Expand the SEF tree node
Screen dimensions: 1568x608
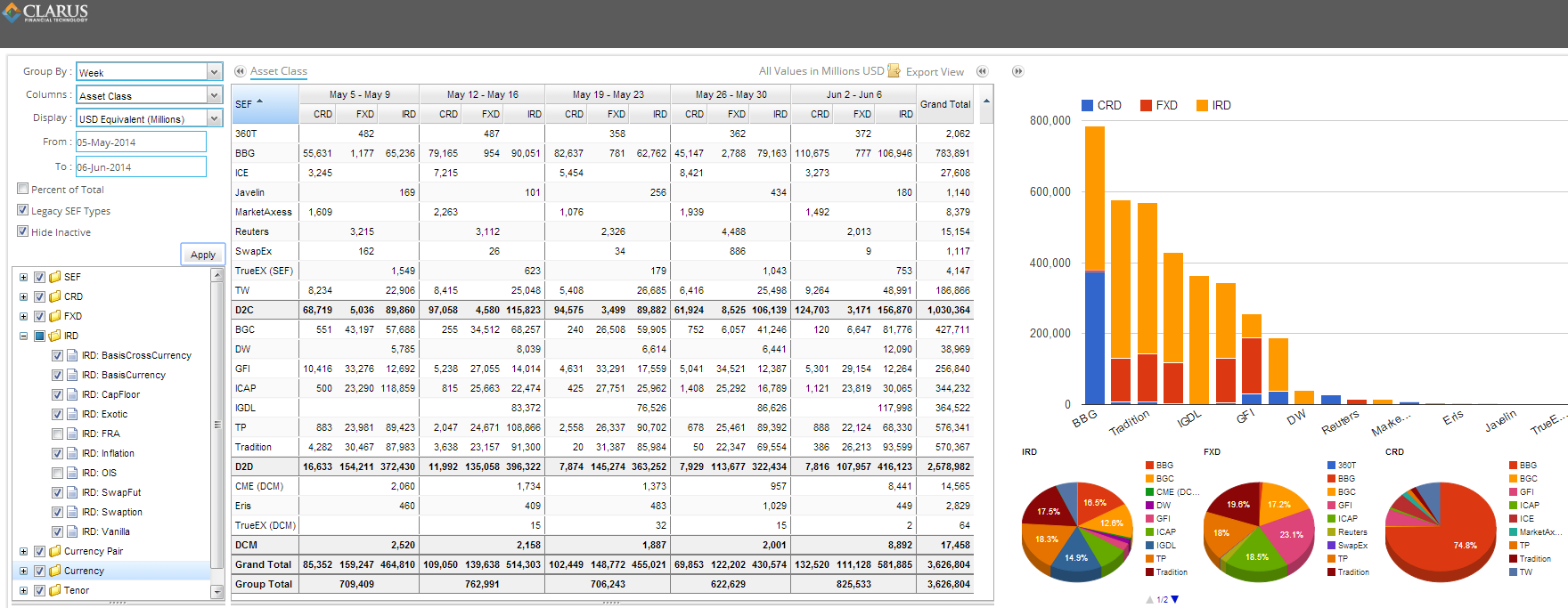23,277
